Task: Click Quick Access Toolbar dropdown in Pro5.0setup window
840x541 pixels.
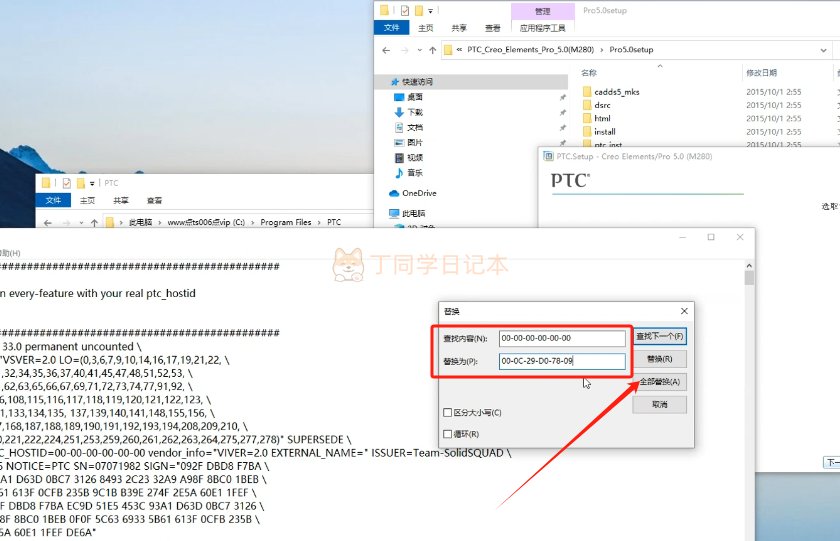Action: click(430, 11)
